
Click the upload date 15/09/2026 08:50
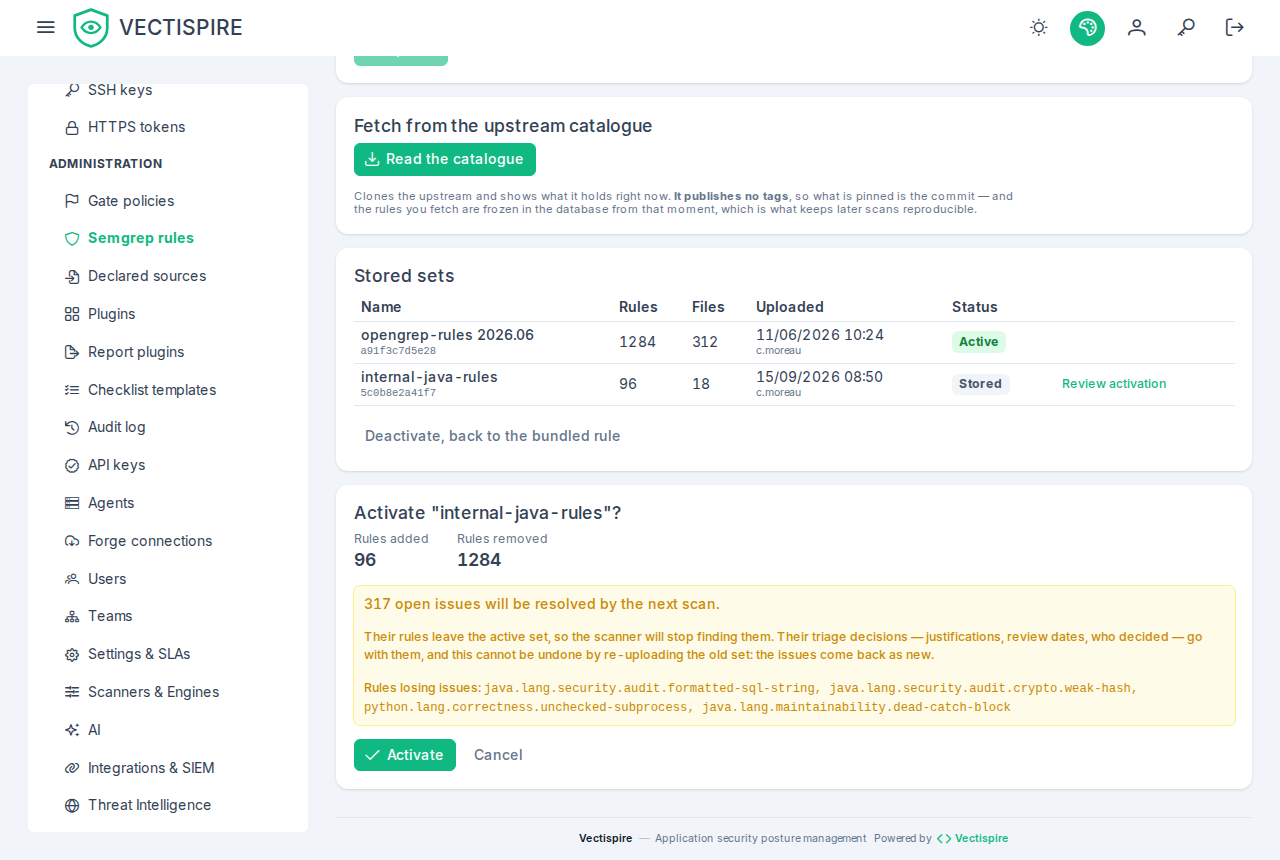tap(819, 377)
